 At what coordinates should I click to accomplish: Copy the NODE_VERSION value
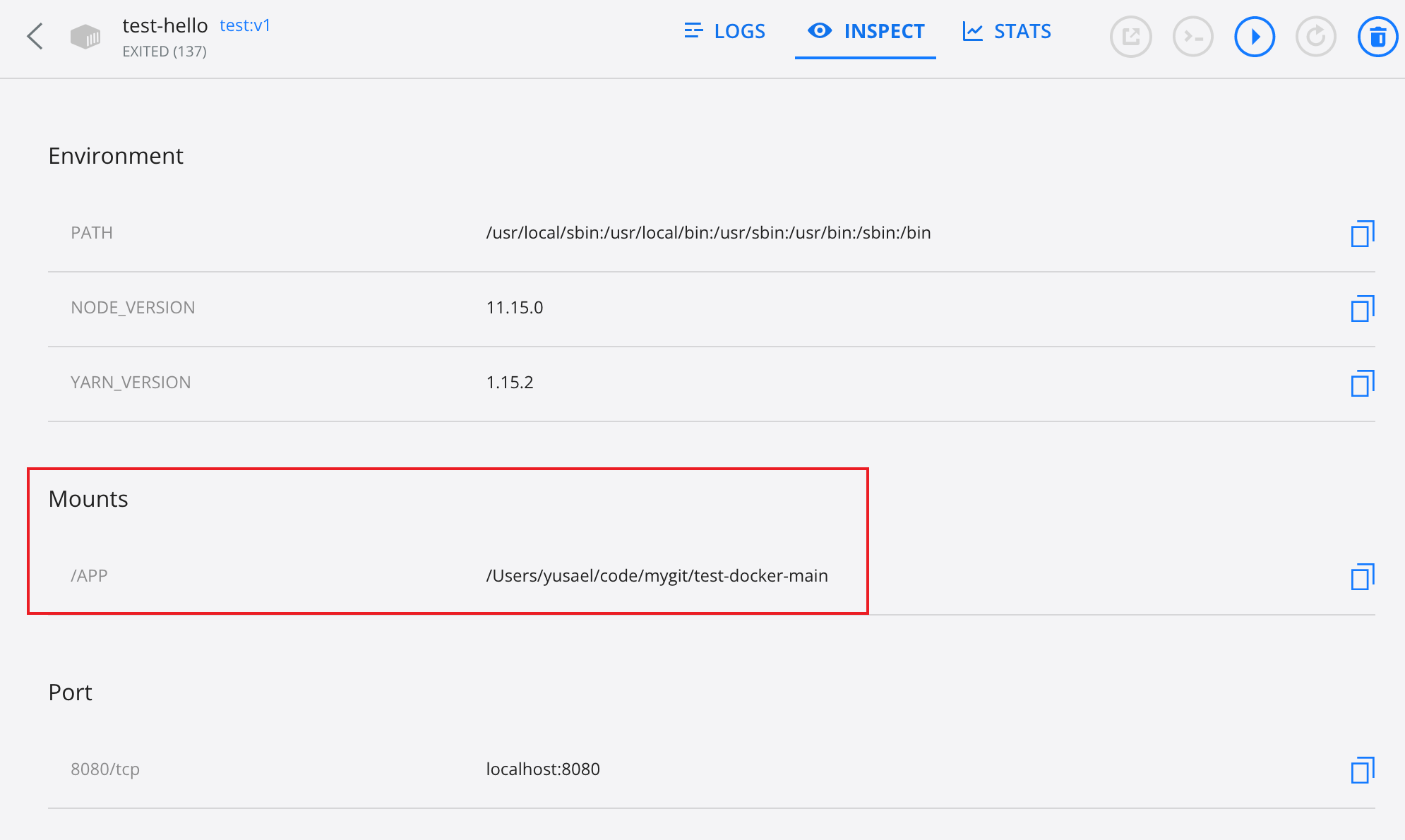[1363, 308]
